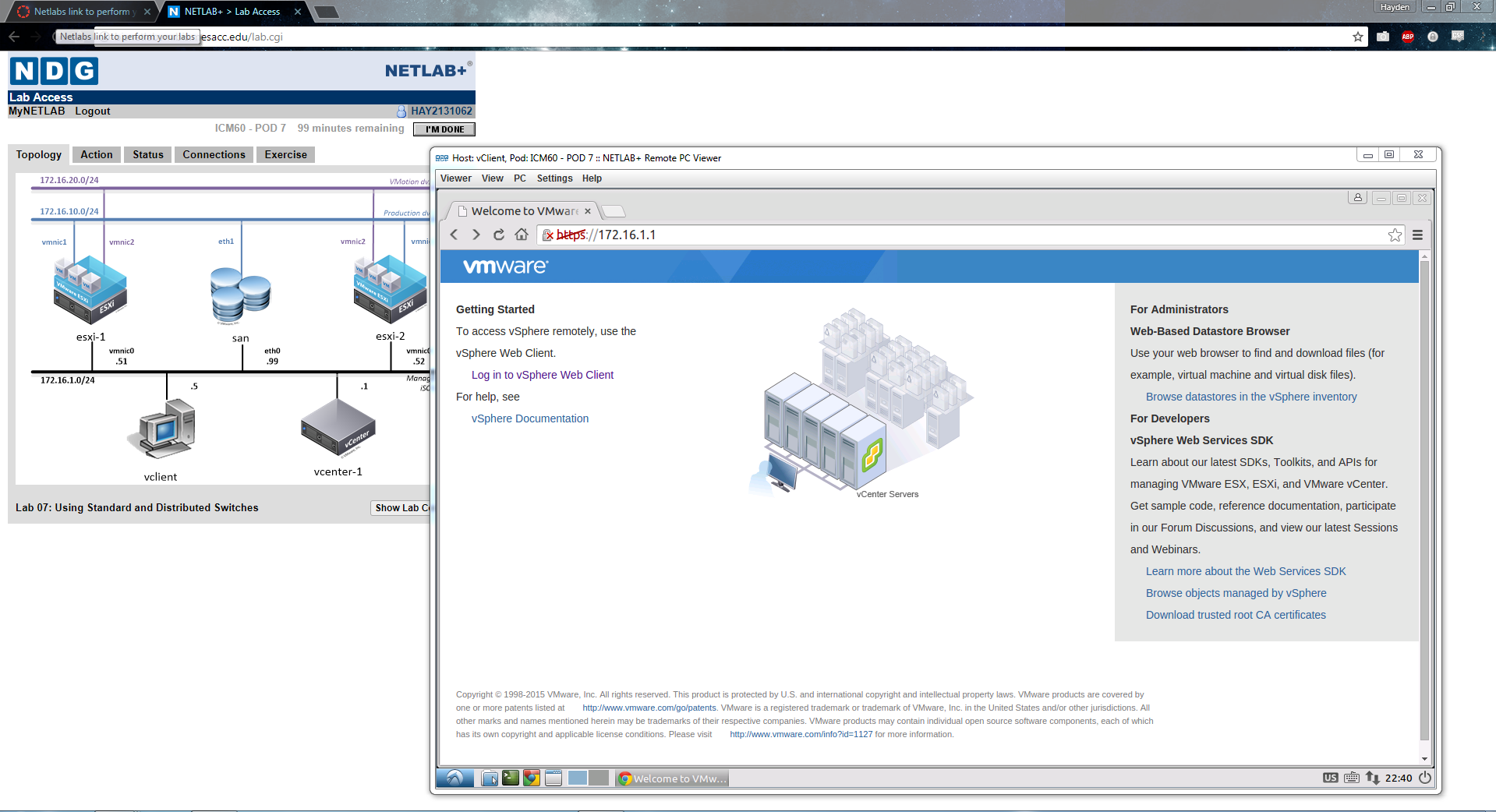Click show desktop icon in remote taskbar
Screen dimensions: 1496x812
(553, 778)
